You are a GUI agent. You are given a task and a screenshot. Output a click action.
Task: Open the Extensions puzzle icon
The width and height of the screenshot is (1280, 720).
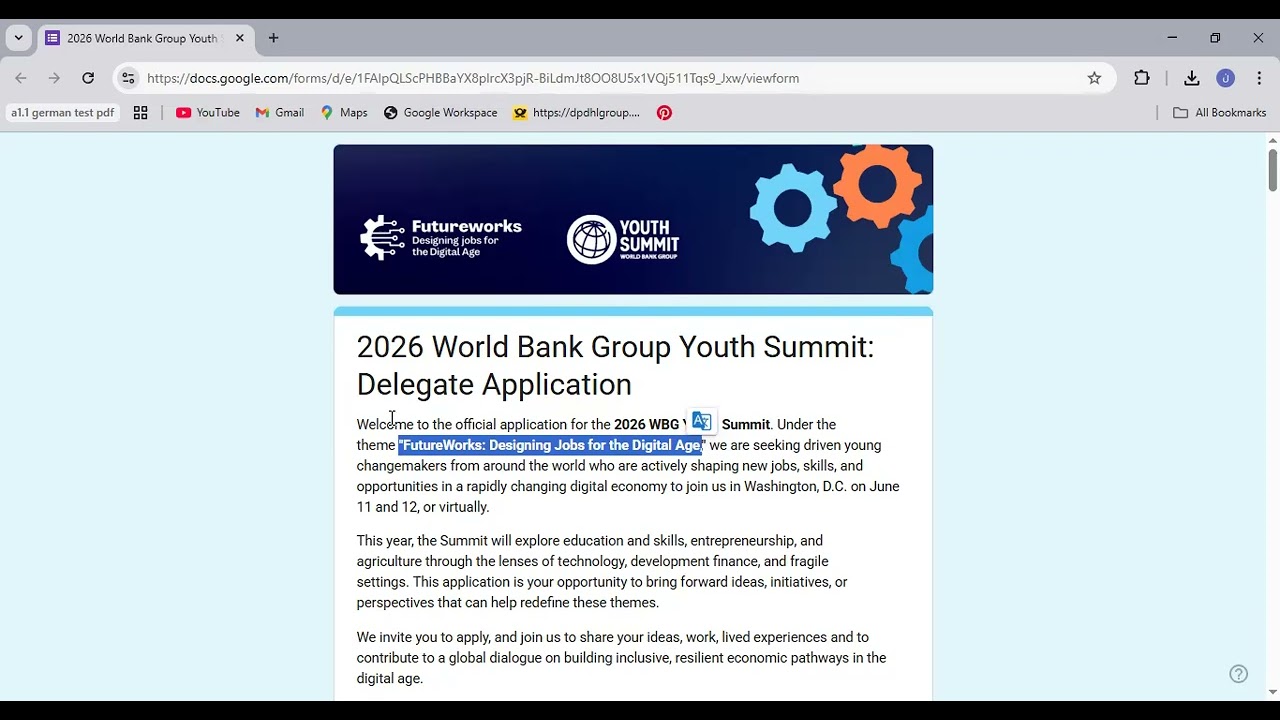[1142, 78]
